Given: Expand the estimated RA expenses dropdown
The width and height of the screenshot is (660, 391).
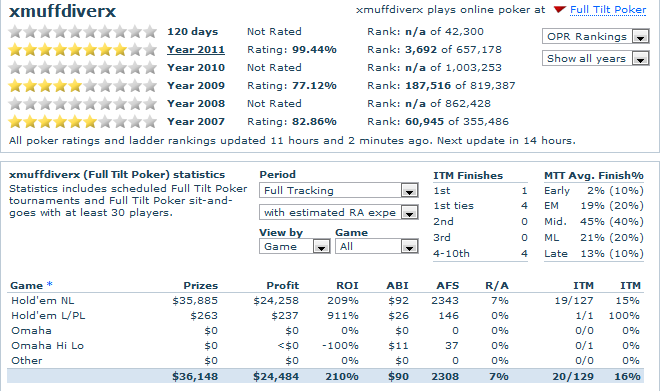Looking at the screenshot, I should coord(339,213).
